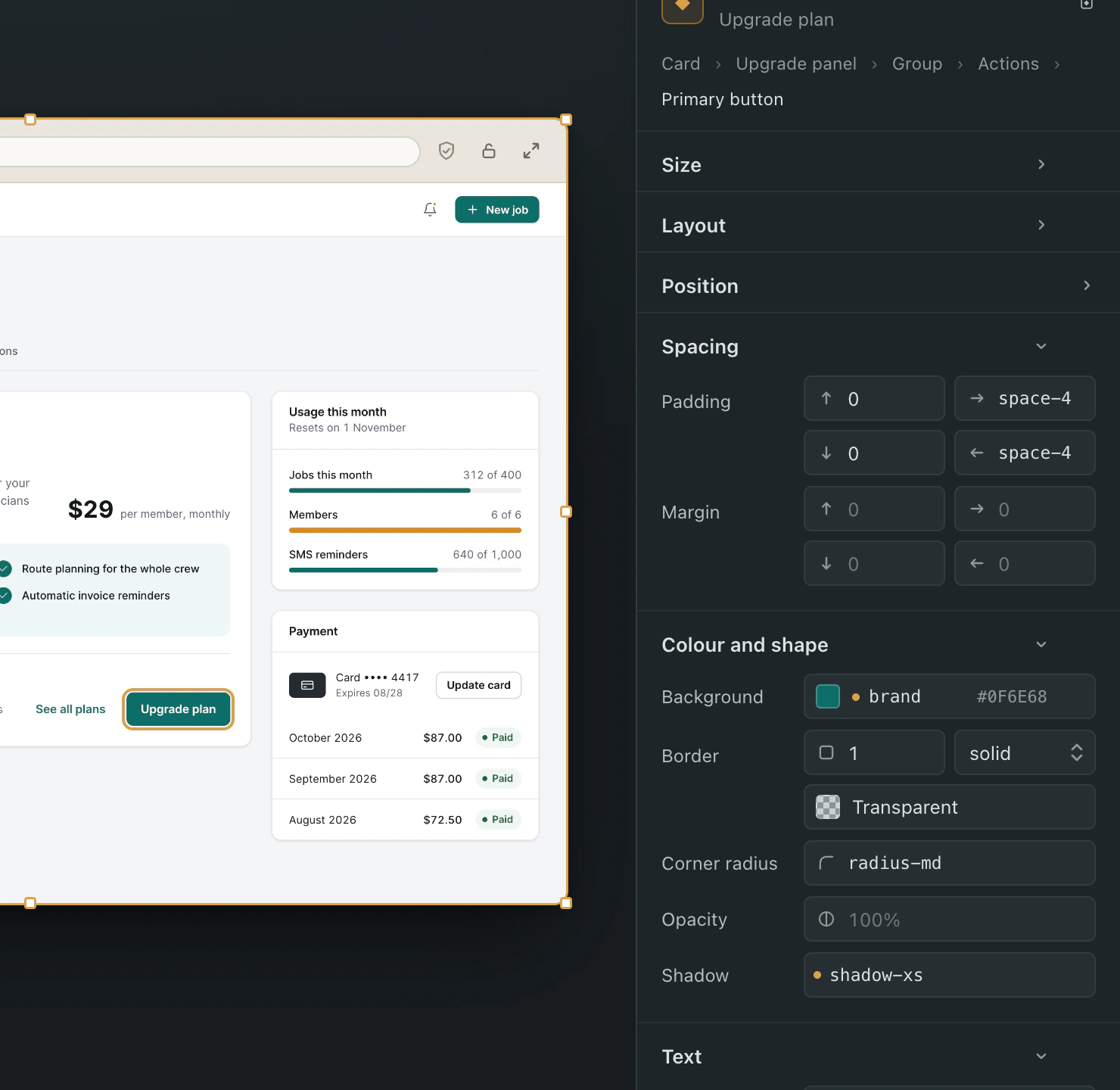Screen dimensions: 1120x1090
Task: Click the teal Background colour swatch
Action: (x=828, y=696)
